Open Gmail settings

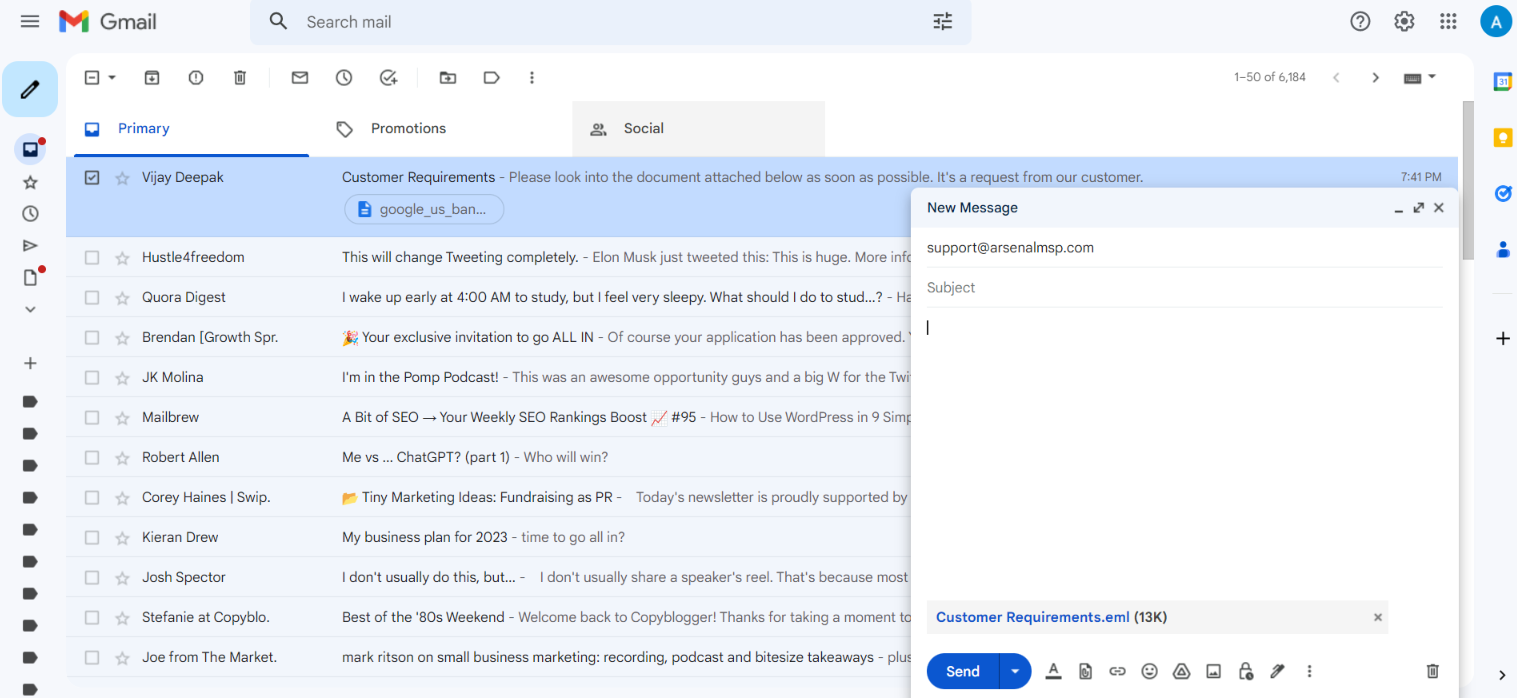pyautogui.click(x=1404, y=20)
